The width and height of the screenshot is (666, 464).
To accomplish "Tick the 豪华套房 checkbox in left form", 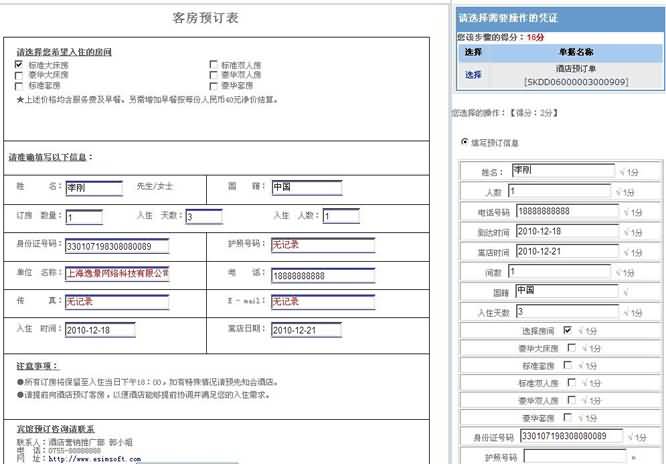I will [213, 85].
